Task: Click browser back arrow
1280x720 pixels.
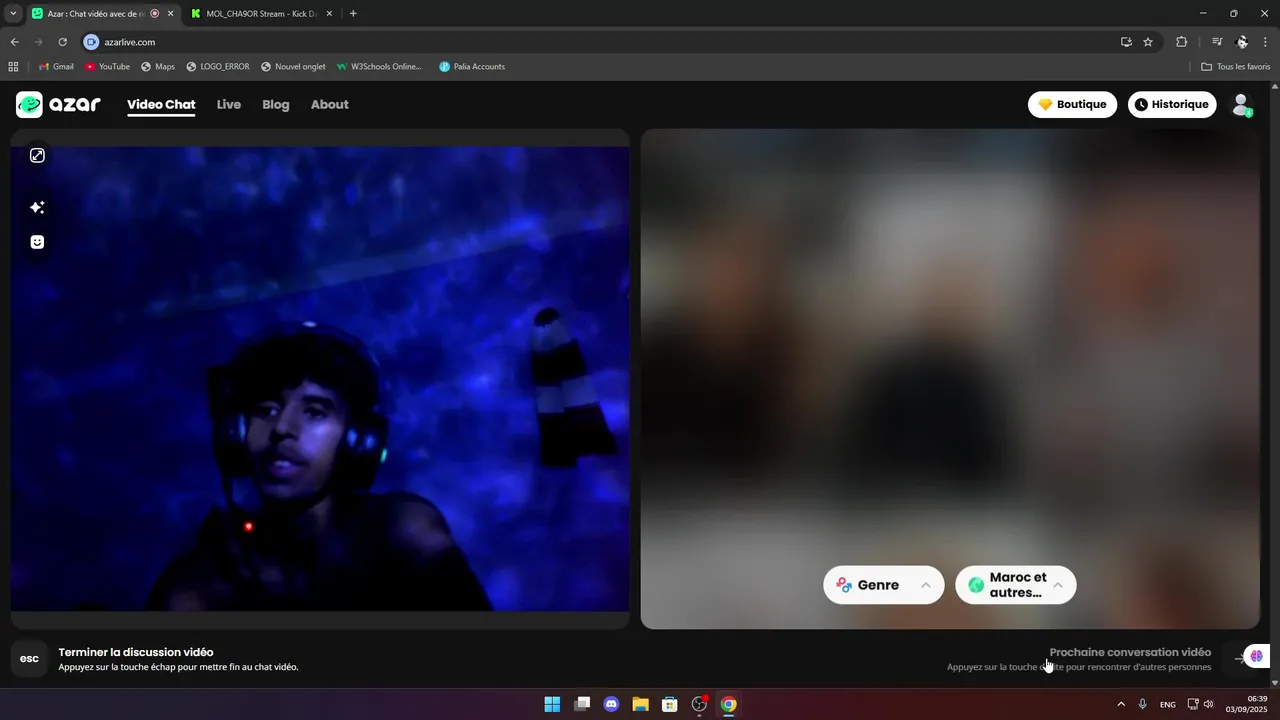Action: pos(14,42)
